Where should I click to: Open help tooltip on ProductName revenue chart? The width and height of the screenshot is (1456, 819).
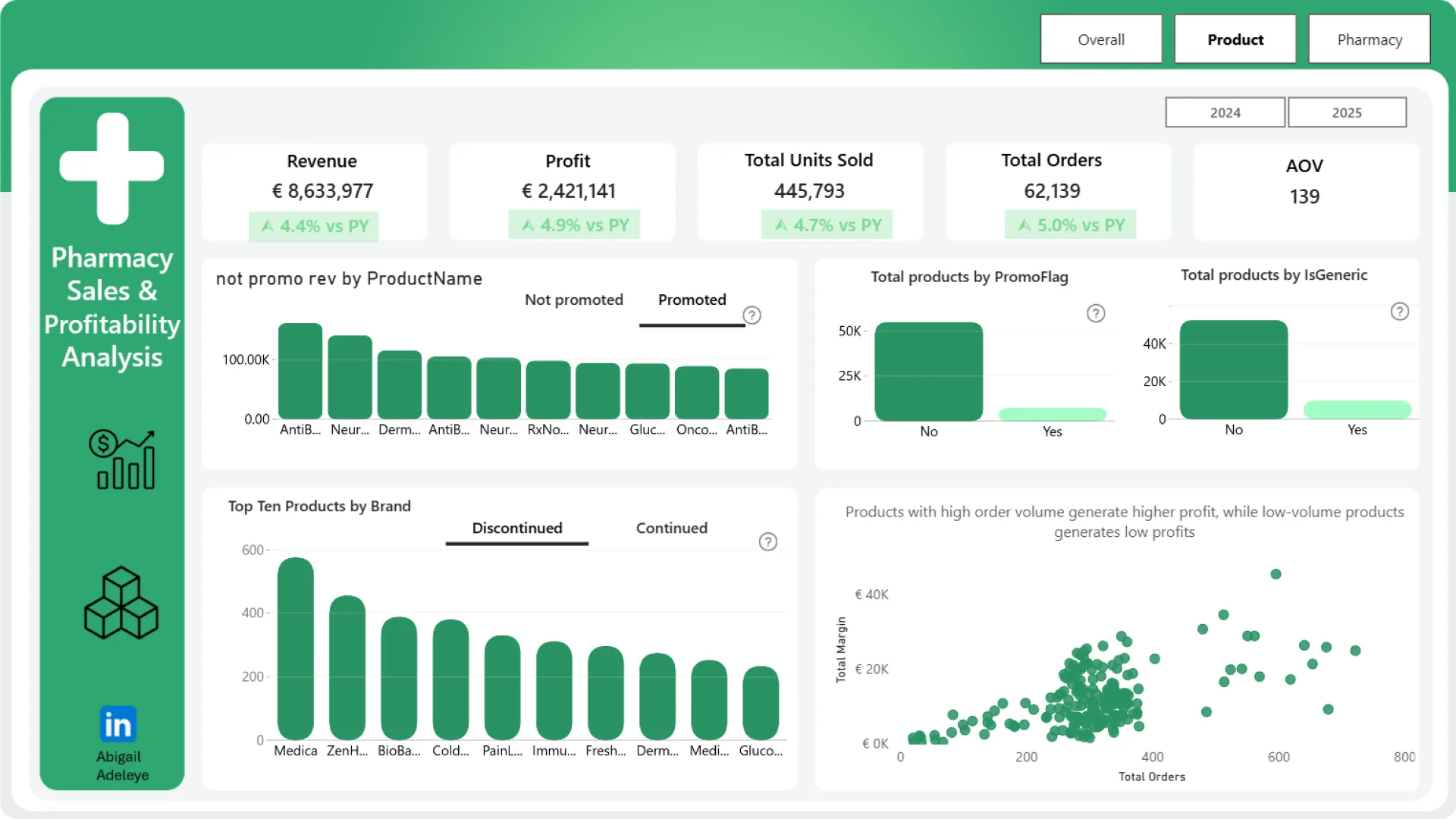pos(752,315)
